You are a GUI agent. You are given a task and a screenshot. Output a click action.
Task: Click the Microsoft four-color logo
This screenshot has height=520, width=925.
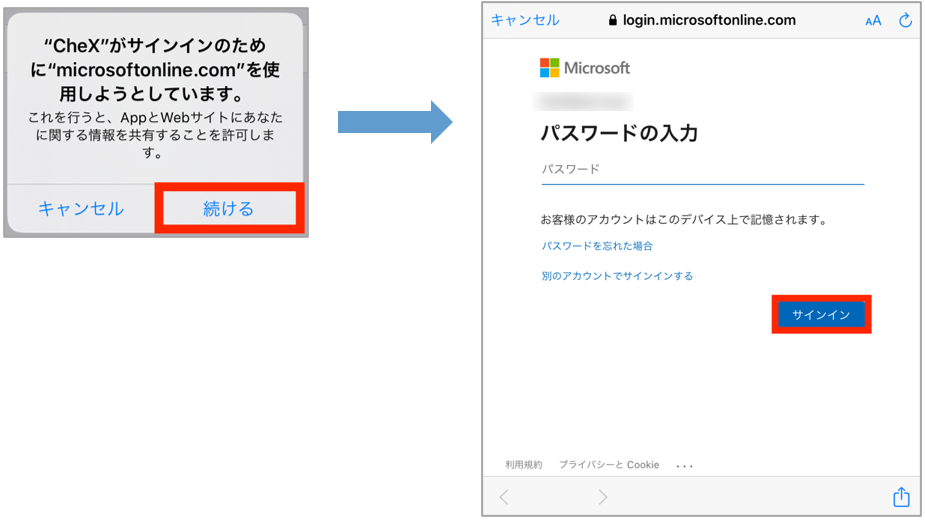(550, 68)
